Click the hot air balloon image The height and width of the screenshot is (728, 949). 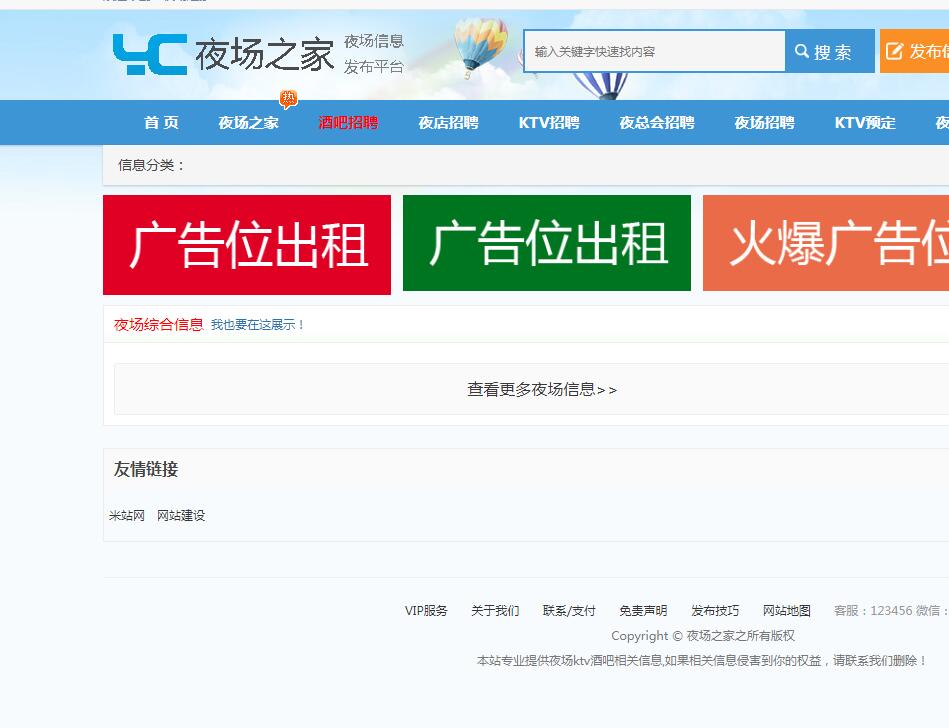478,47
